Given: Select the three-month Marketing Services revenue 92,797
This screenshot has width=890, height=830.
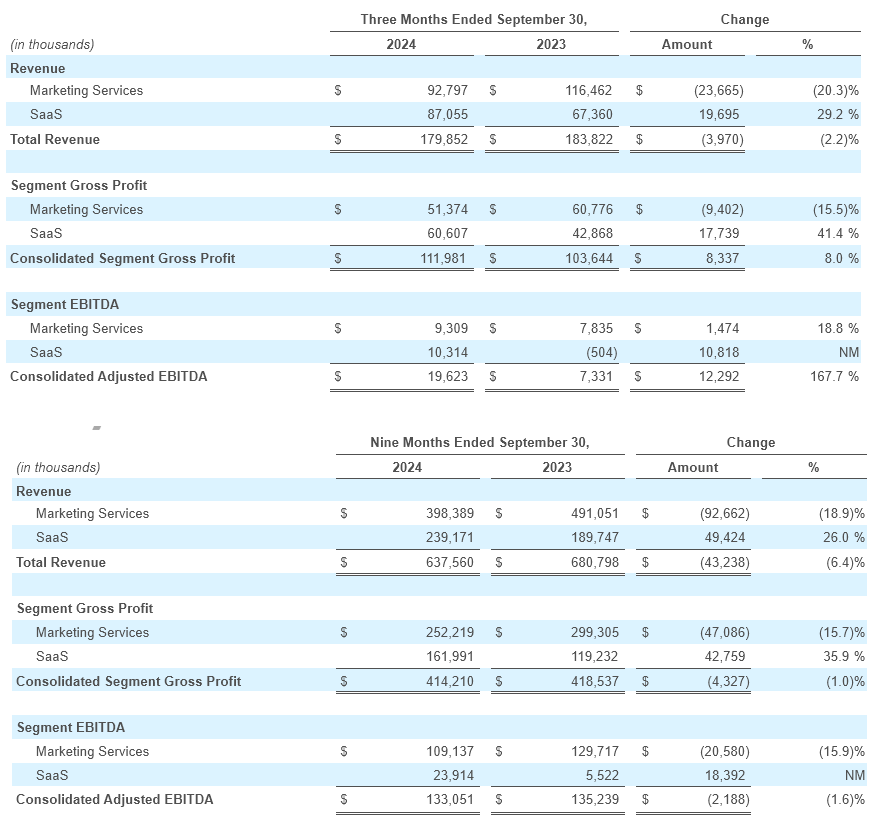Looking at the screenshot, I should coord(447,91).
